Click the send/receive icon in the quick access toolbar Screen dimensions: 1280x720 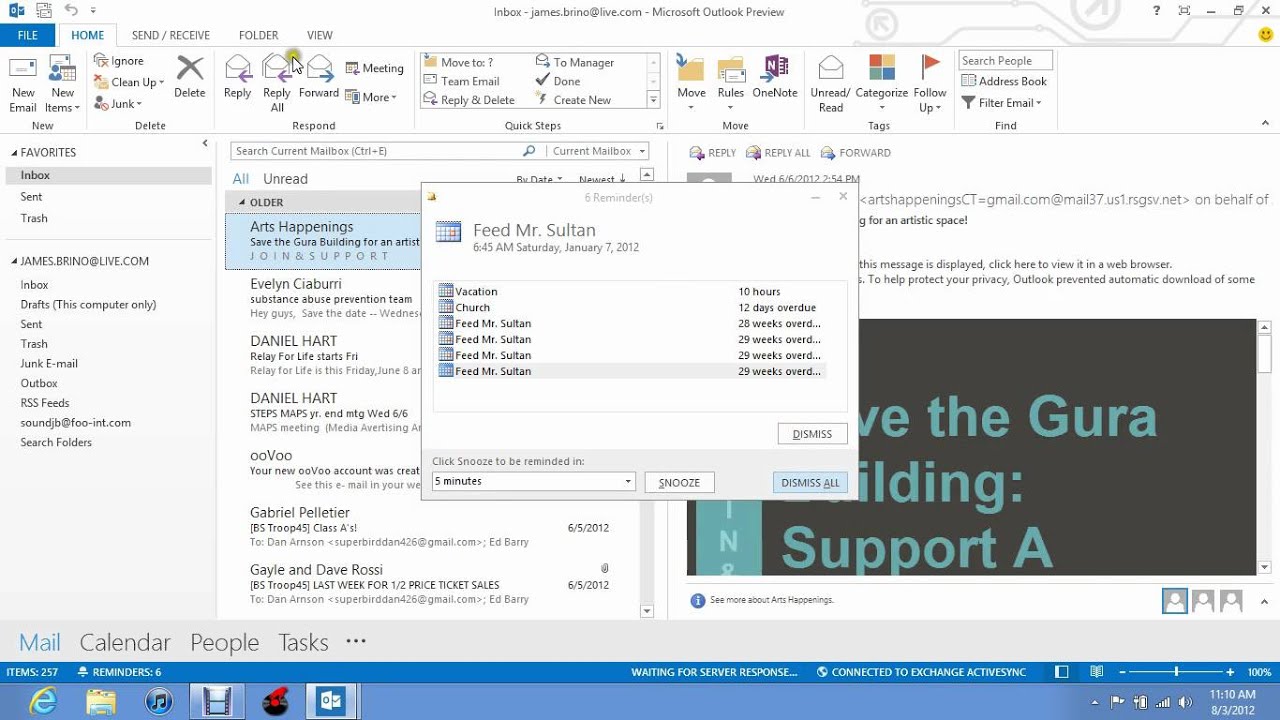pos(46,11)
